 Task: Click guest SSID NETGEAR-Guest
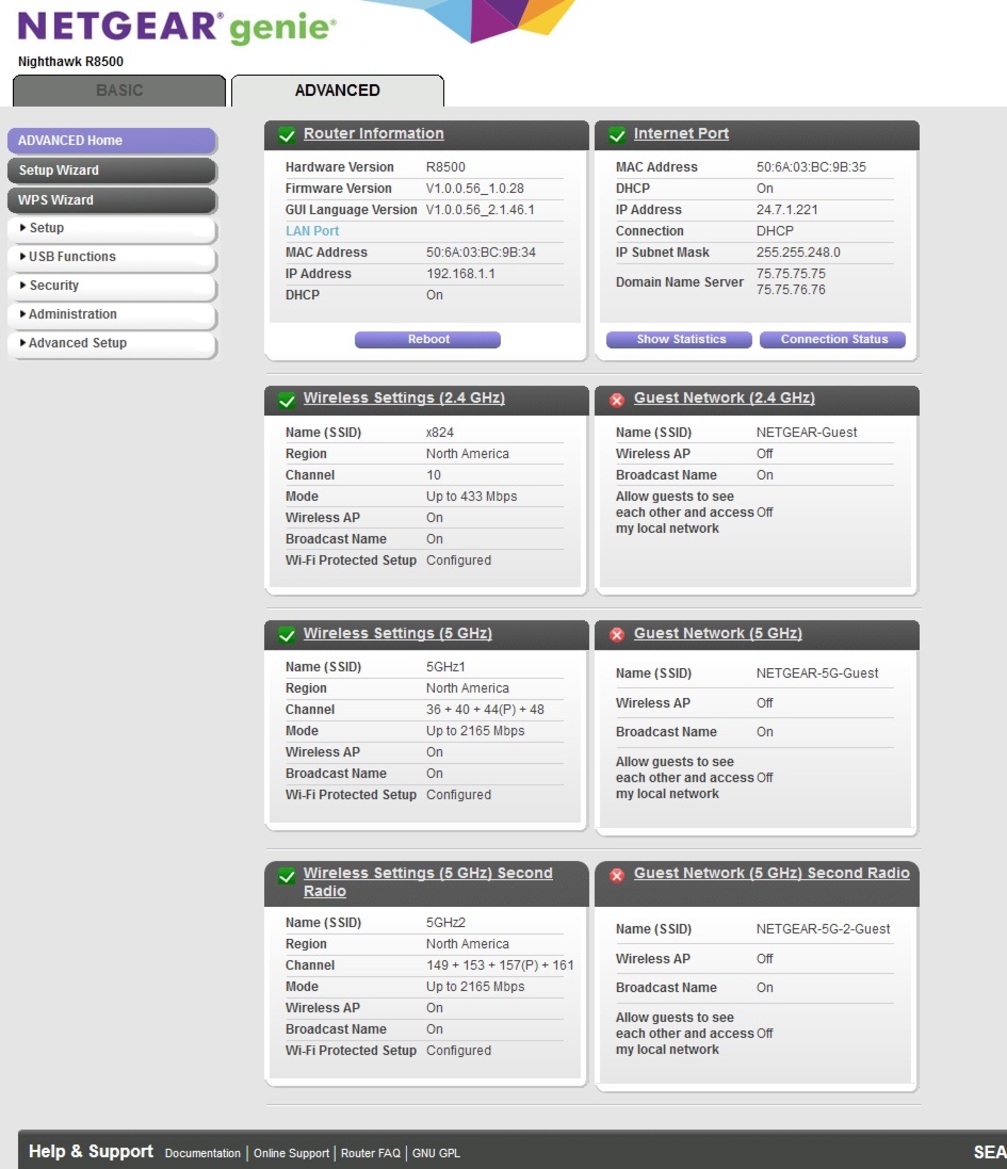point(806,432)
